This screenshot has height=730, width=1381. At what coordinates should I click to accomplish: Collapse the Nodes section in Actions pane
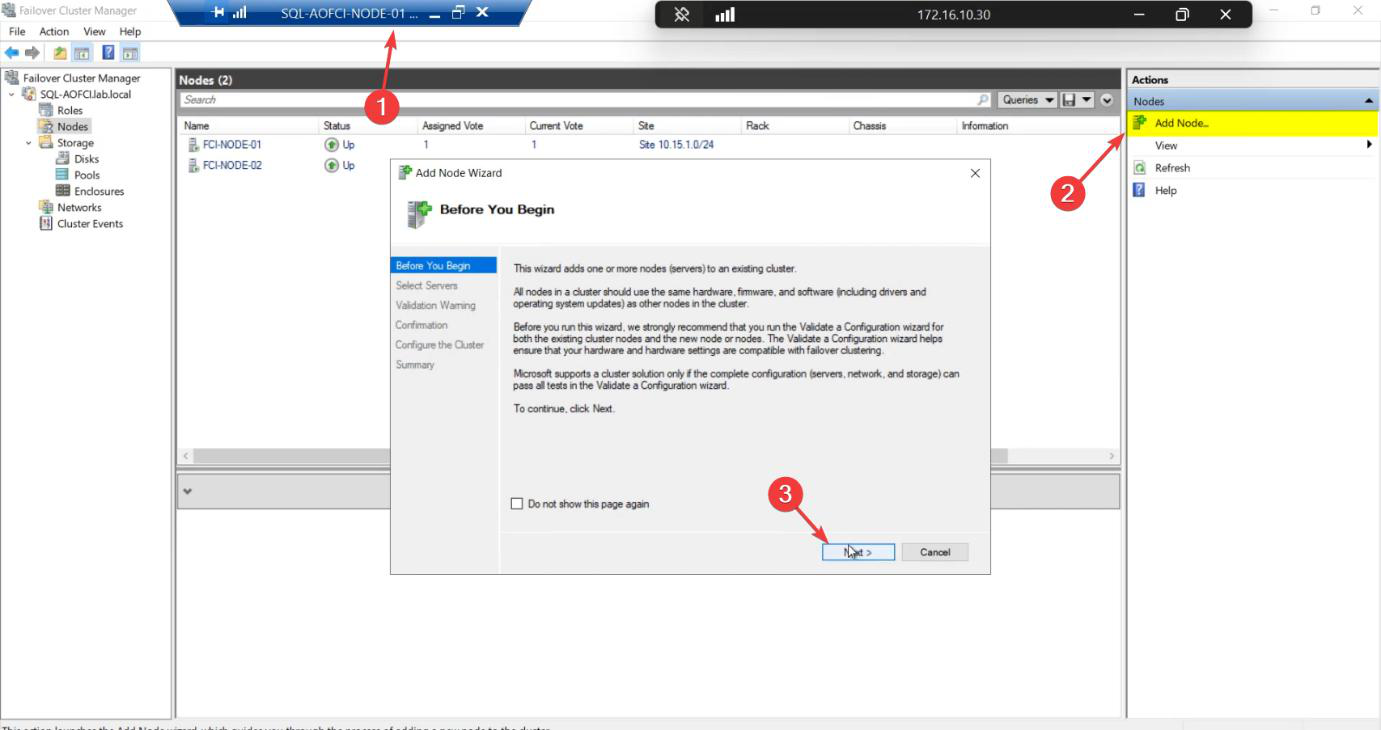[x=1368, y=101]
